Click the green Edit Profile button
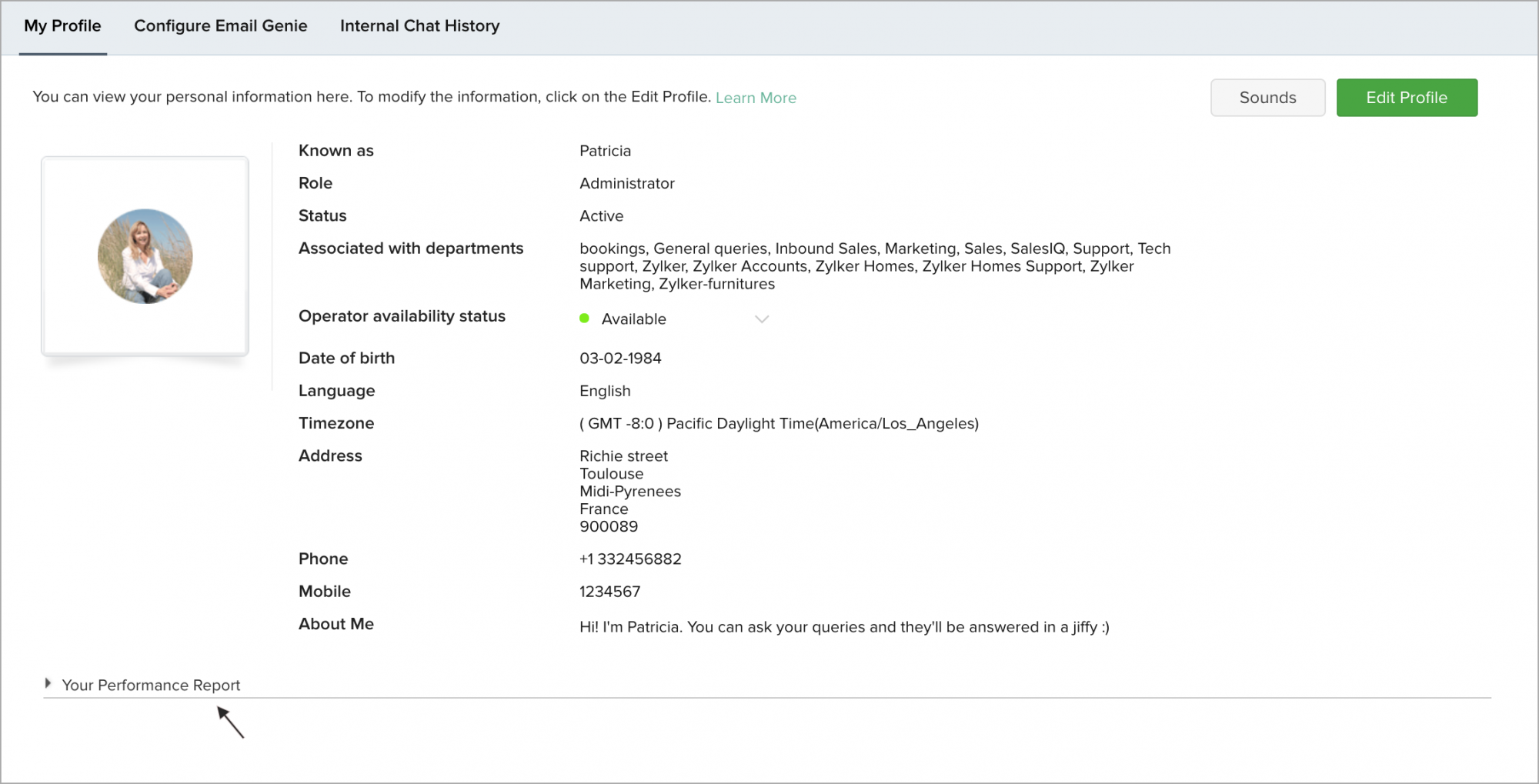This screenshot has height=784, width=1539. pos(1406,98)
